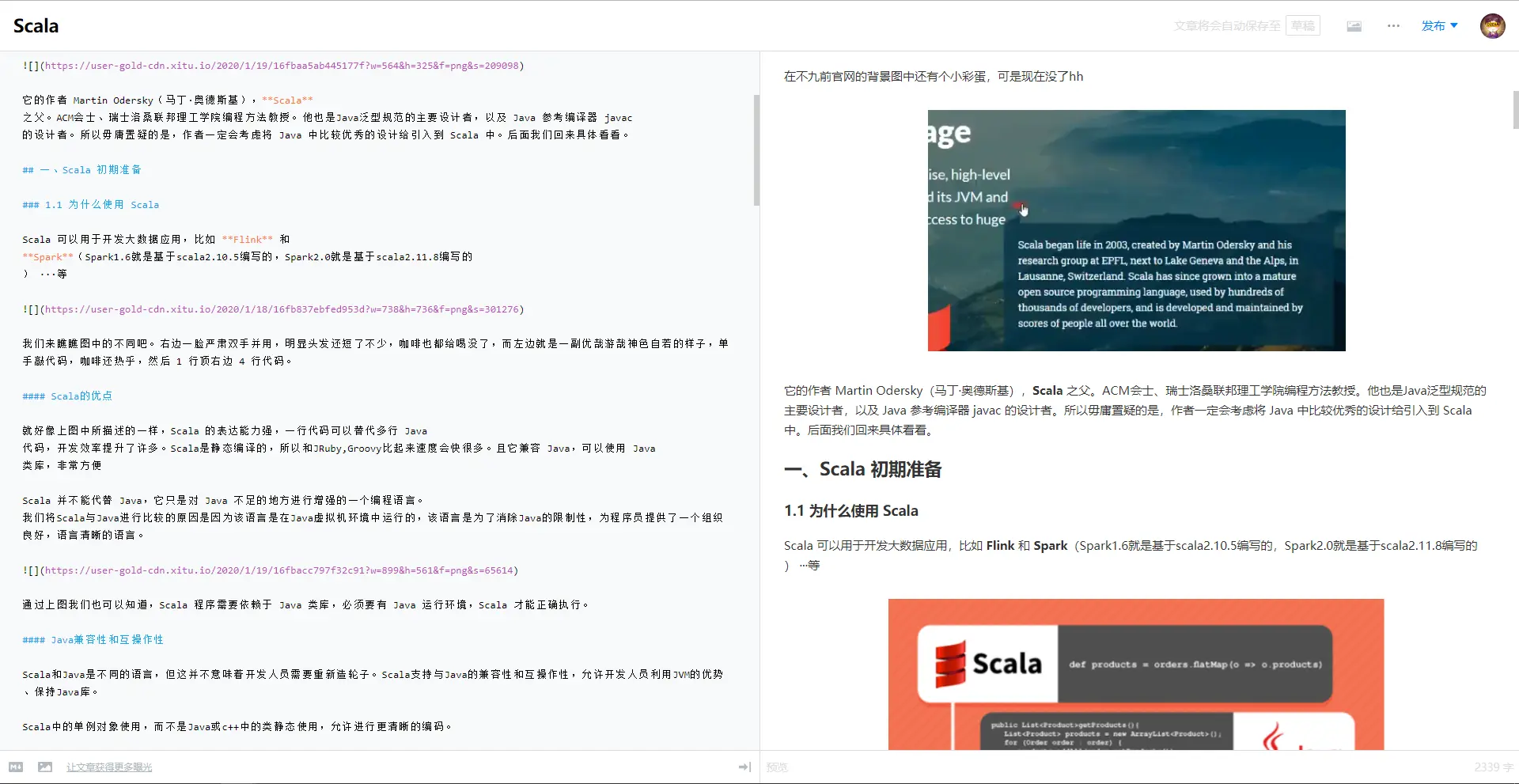Screen dimensions: 1519x784
Task: Click the '#### Java兼容性和互操作性' markdown heading
Action: tap(93, 640)
